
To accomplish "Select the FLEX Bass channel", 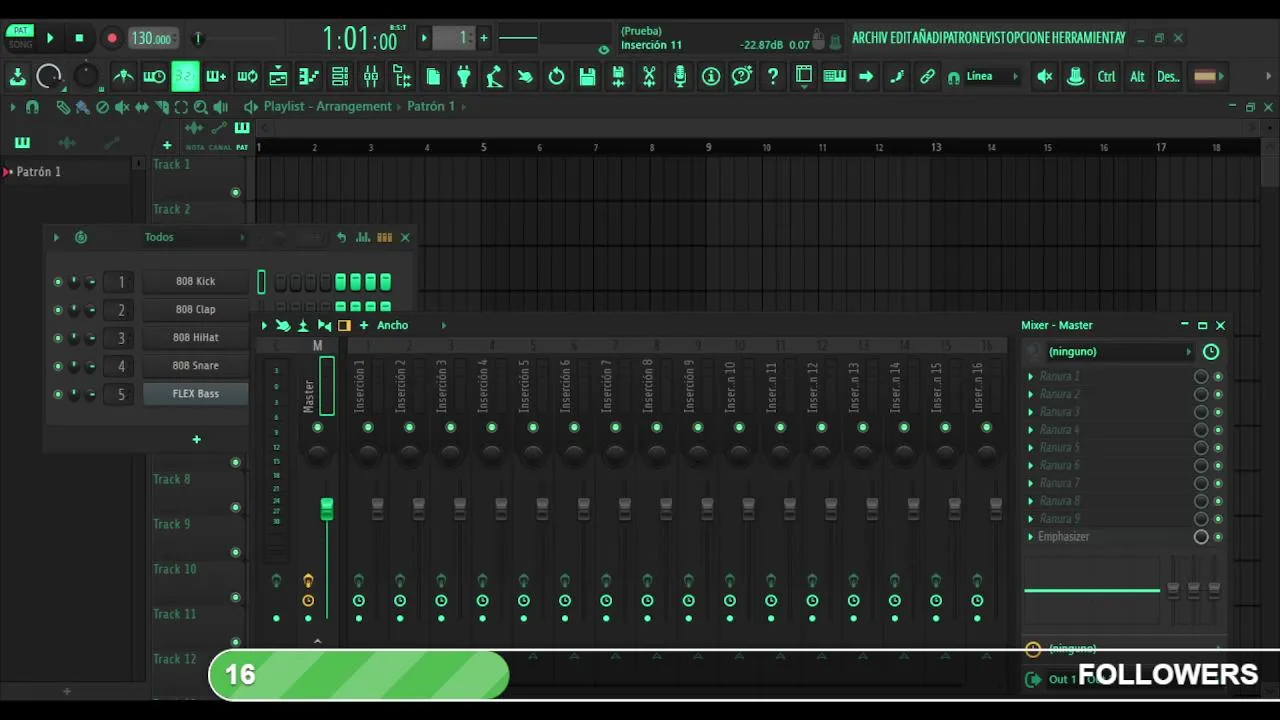I will pyautogui.click(x=195, y=393).
